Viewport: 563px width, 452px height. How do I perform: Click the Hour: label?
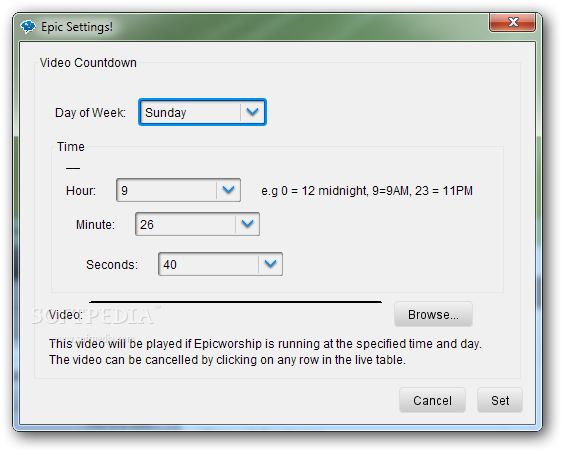(x=81, y=191)
